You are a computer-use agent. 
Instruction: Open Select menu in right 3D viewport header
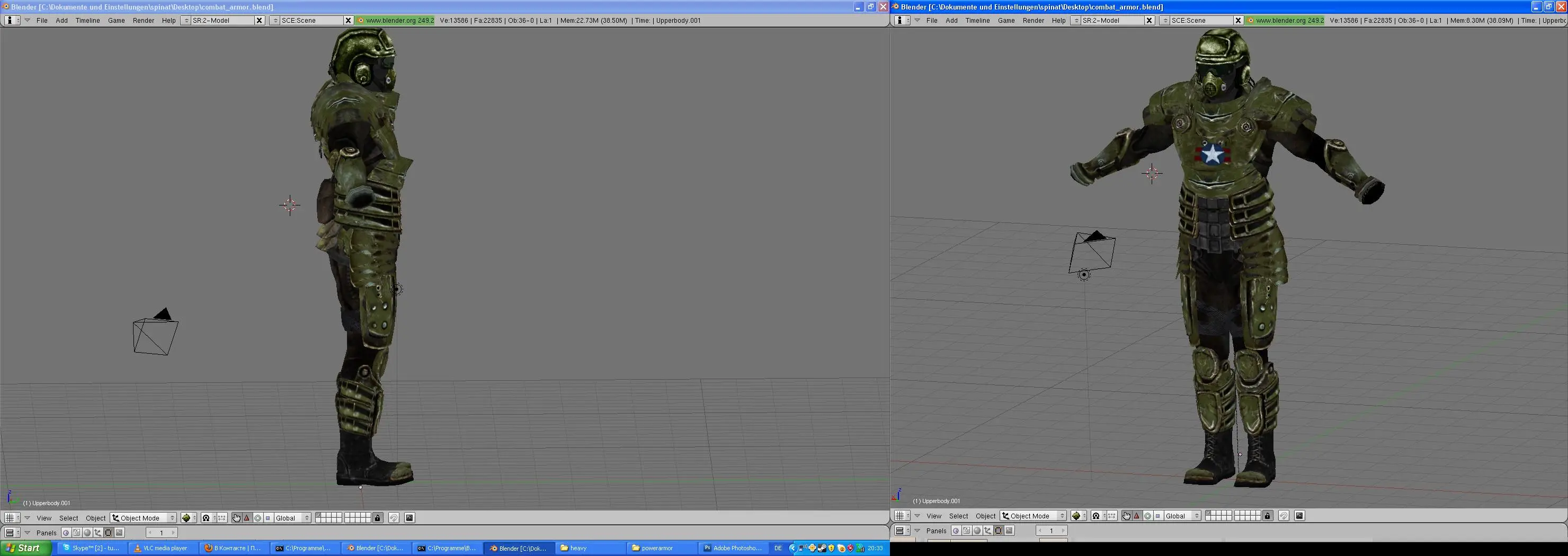coord(959,516)
